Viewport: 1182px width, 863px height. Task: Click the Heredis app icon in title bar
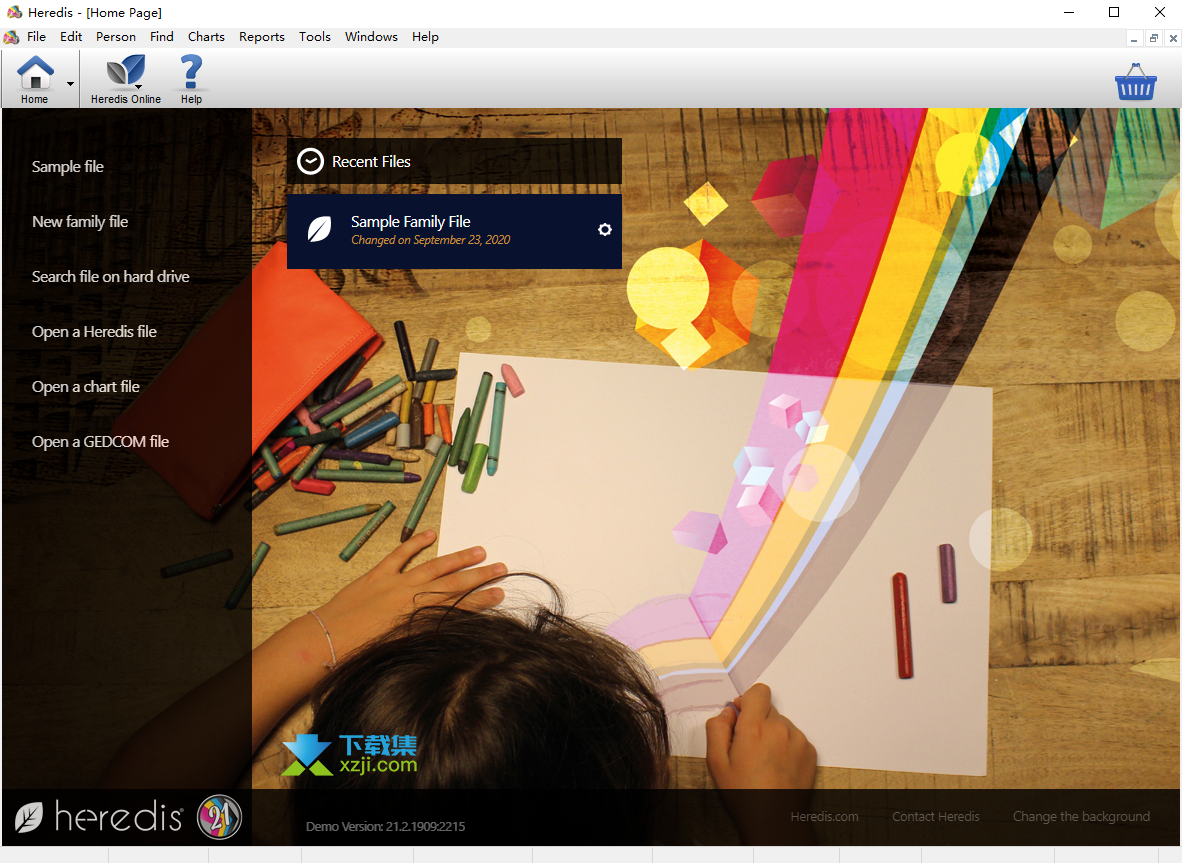14,12
